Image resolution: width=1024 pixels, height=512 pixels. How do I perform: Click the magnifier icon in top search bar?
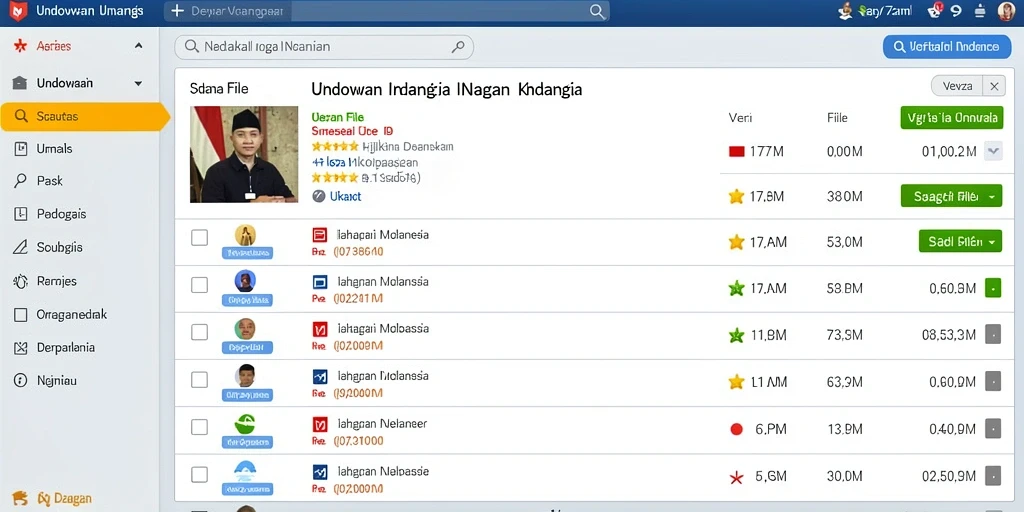coord(596,11)
